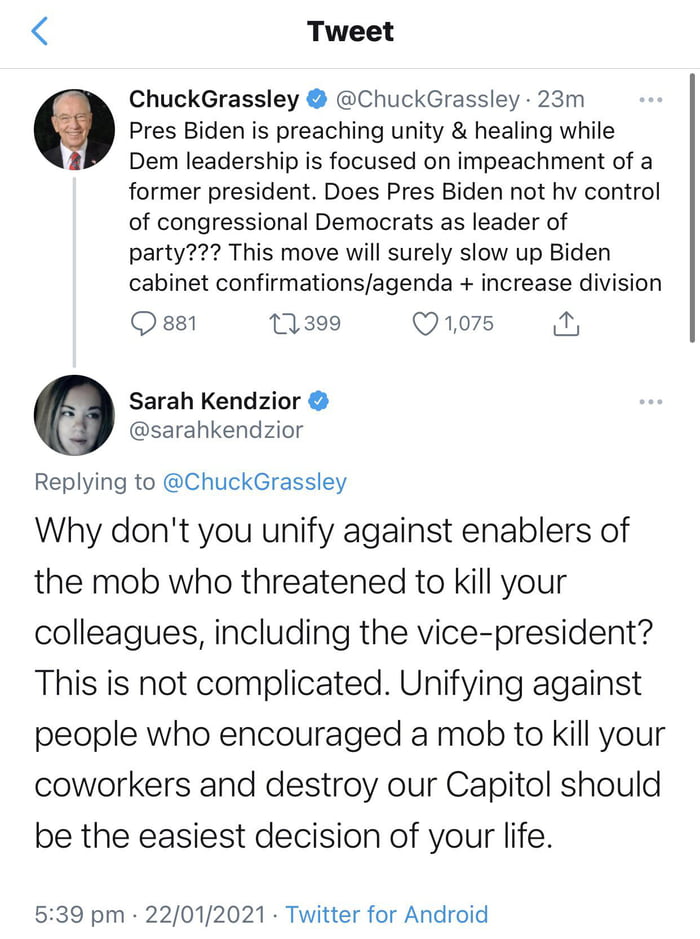Click Chuck Grassley's verified badge
The height and width of the screenshot is (939, 700).
316,99
